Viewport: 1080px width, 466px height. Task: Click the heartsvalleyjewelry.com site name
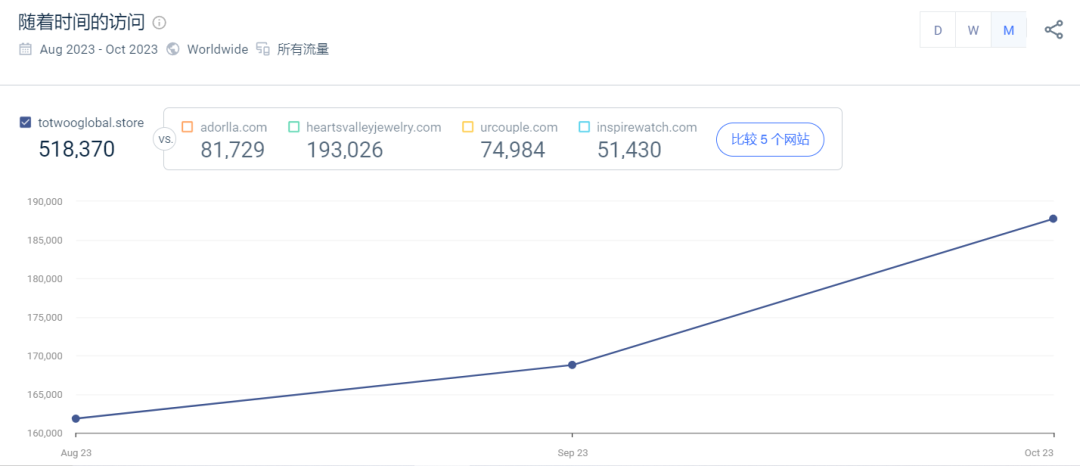coord(373,127)
